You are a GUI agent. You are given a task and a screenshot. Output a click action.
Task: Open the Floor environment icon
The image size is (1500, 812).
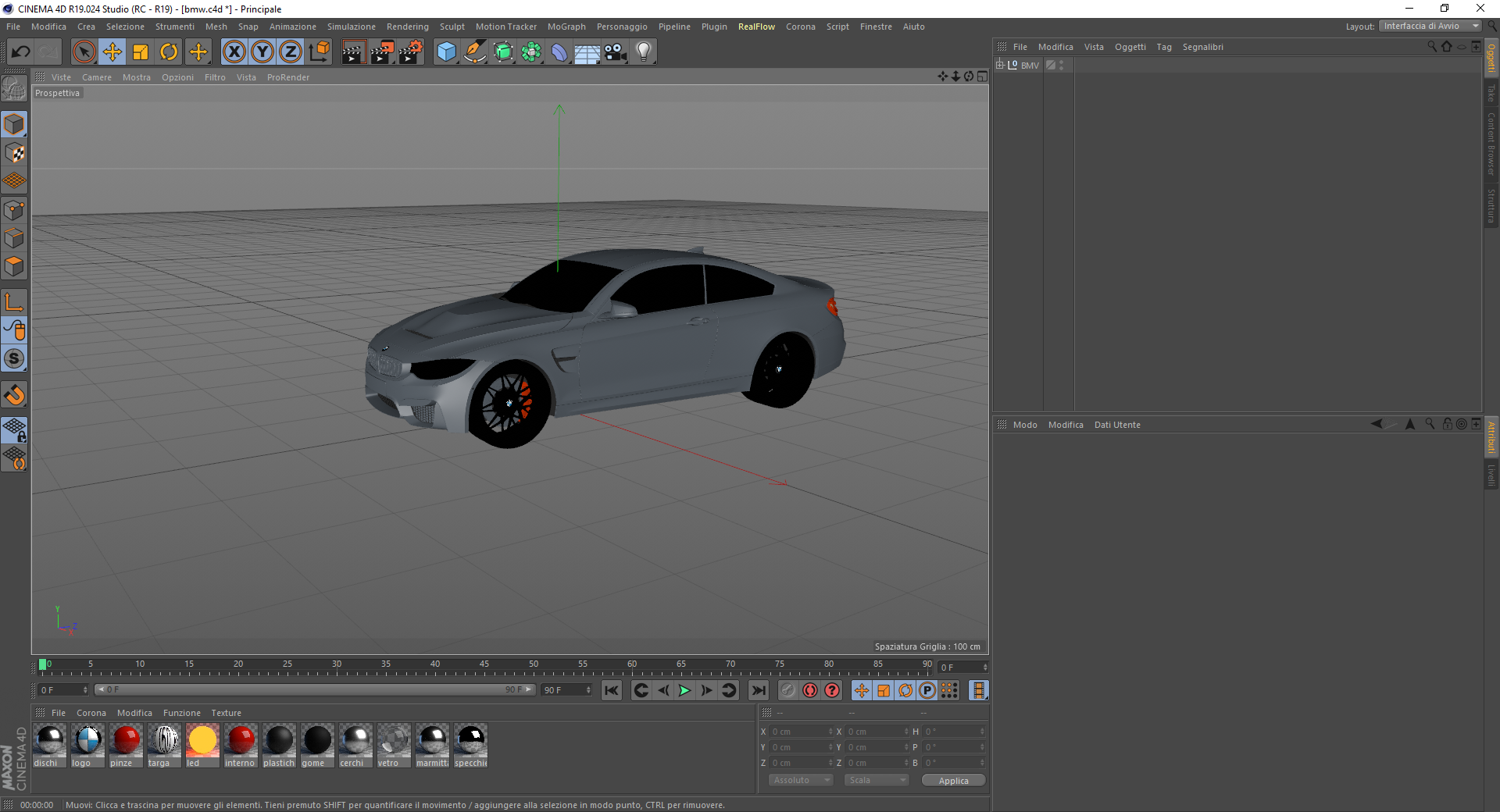tap(587, 52)
